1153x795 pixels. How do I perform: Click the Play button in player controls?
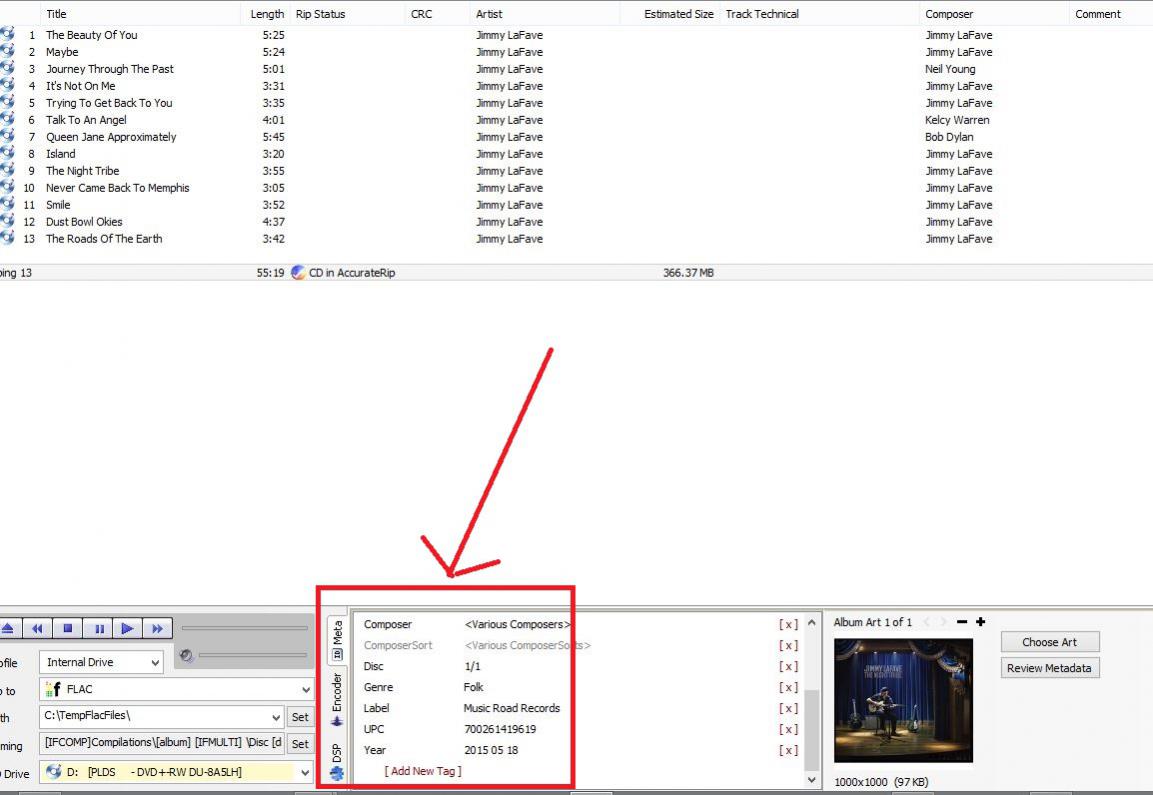click(127, 629)
